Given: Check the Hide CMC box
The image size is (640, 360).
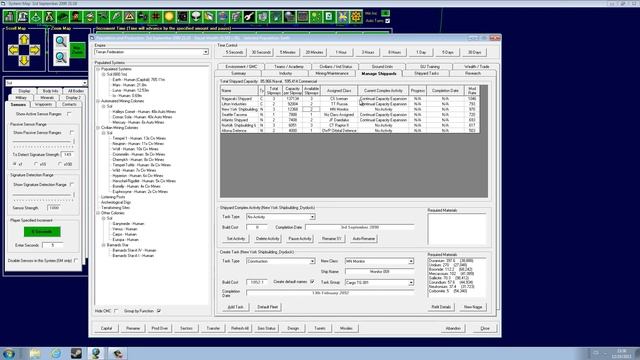Looking at the screenshot, I should [116, 311].
